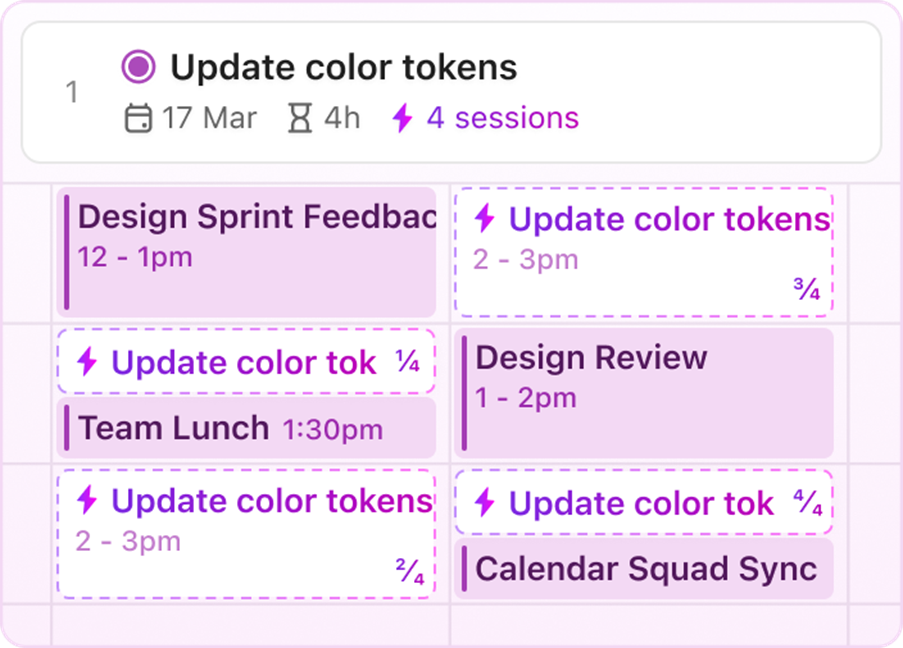This screenshot has width=903, height=648.
Task: Click the ¾ session counter badge
Action: click(x=807, y=291)
